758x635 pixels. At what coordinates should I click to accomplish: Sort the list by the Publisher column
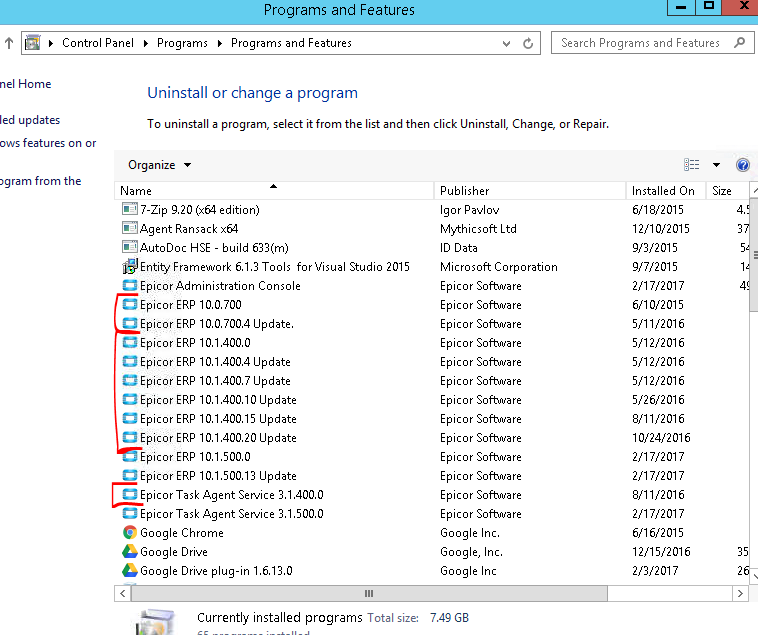click(x=530, y=190)
